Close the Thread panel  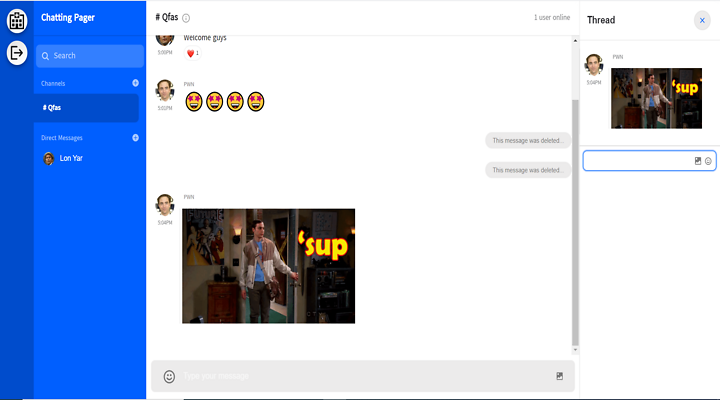point(702,20)
